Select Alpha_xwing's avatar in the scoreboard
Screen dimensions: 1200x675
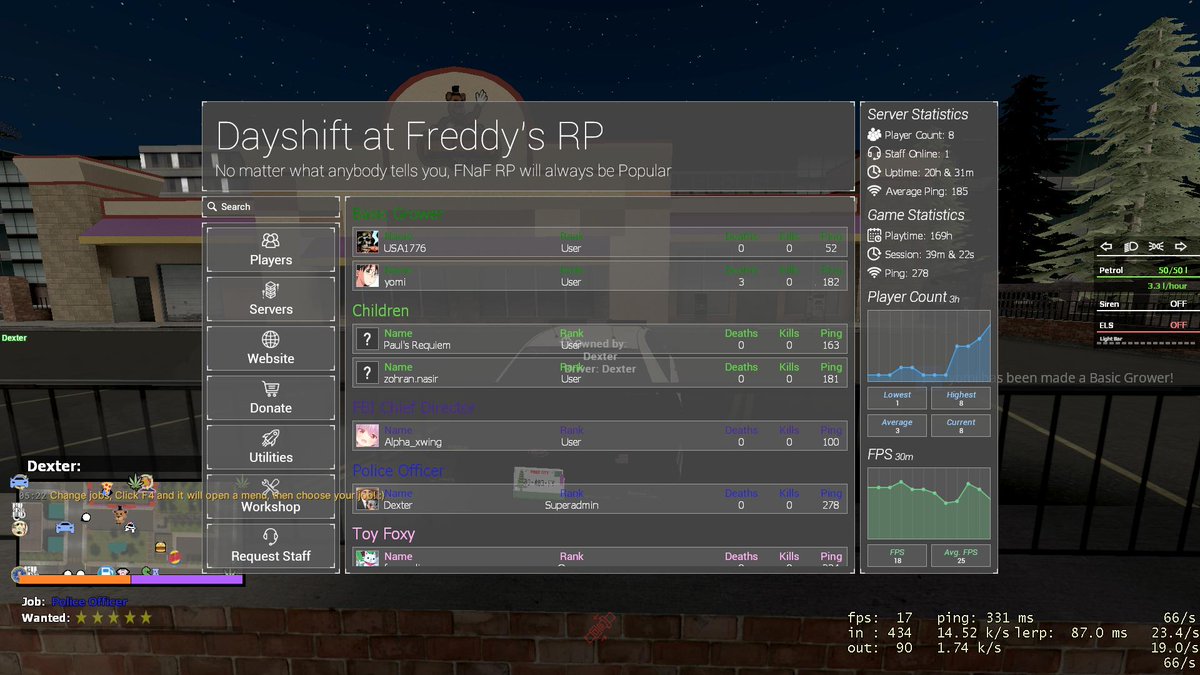(x=368, y=436)
